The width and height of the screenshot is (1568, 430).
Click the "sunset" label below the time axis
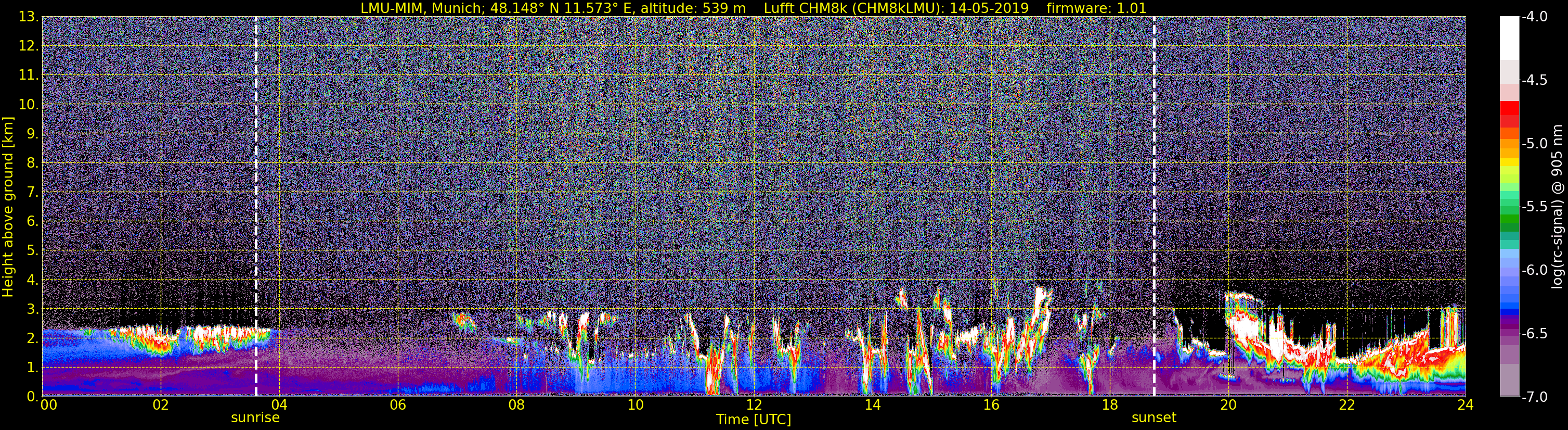coord(1154,418)
